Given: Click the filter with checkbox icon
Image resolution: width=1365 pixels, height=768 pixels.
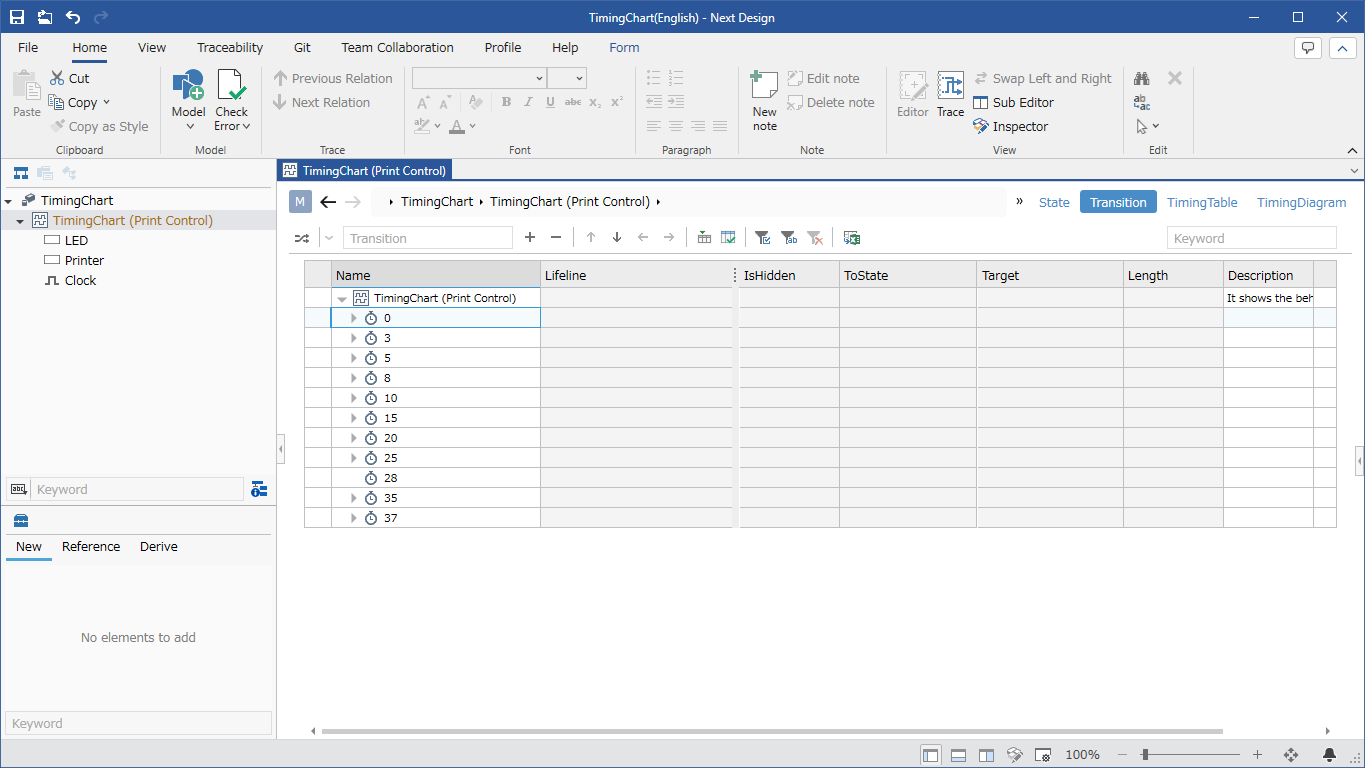Looking at the screenshot, I should coord(763,237).
